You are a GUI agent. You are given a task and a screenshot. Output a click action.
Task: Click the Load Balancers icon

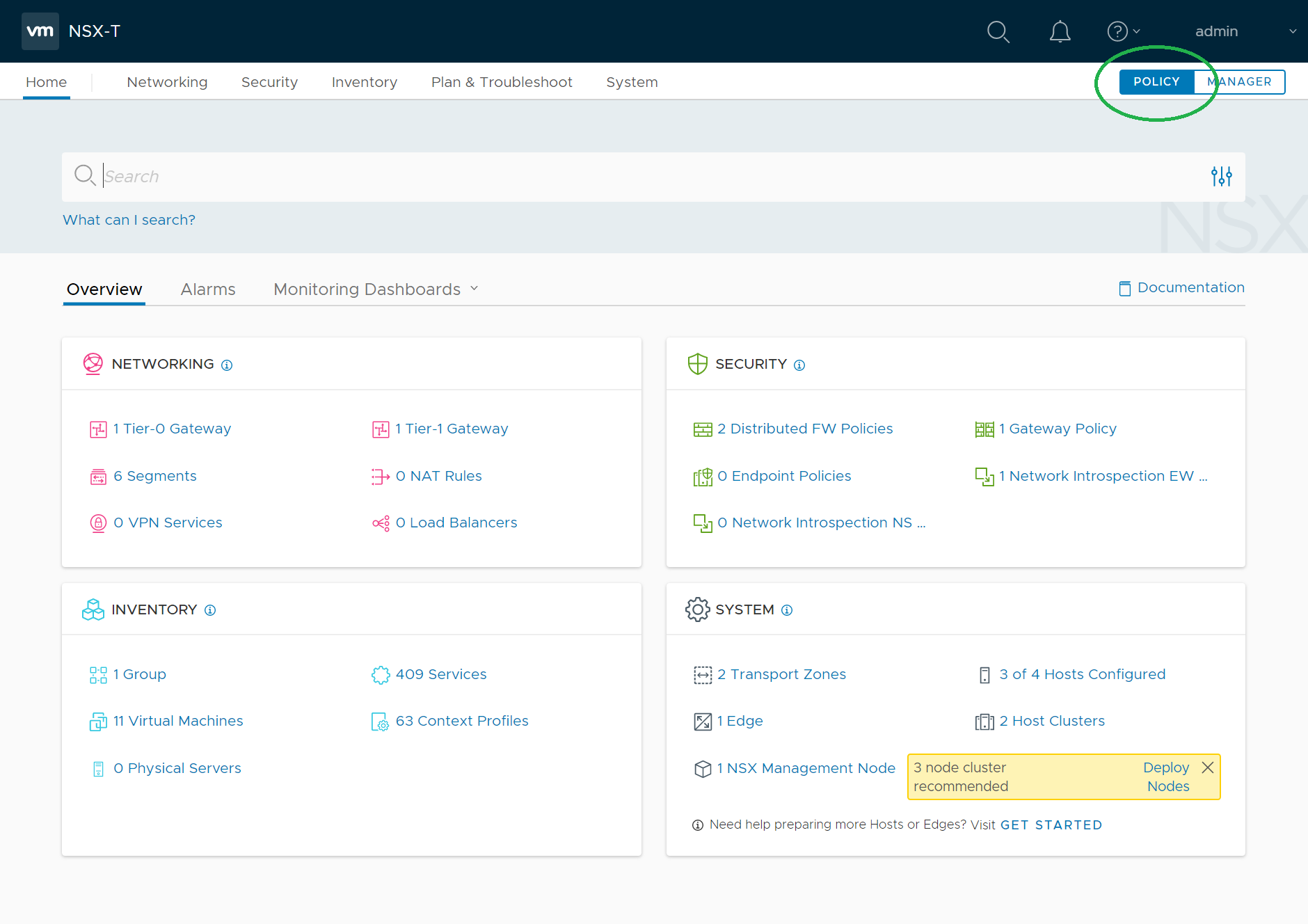381,523
